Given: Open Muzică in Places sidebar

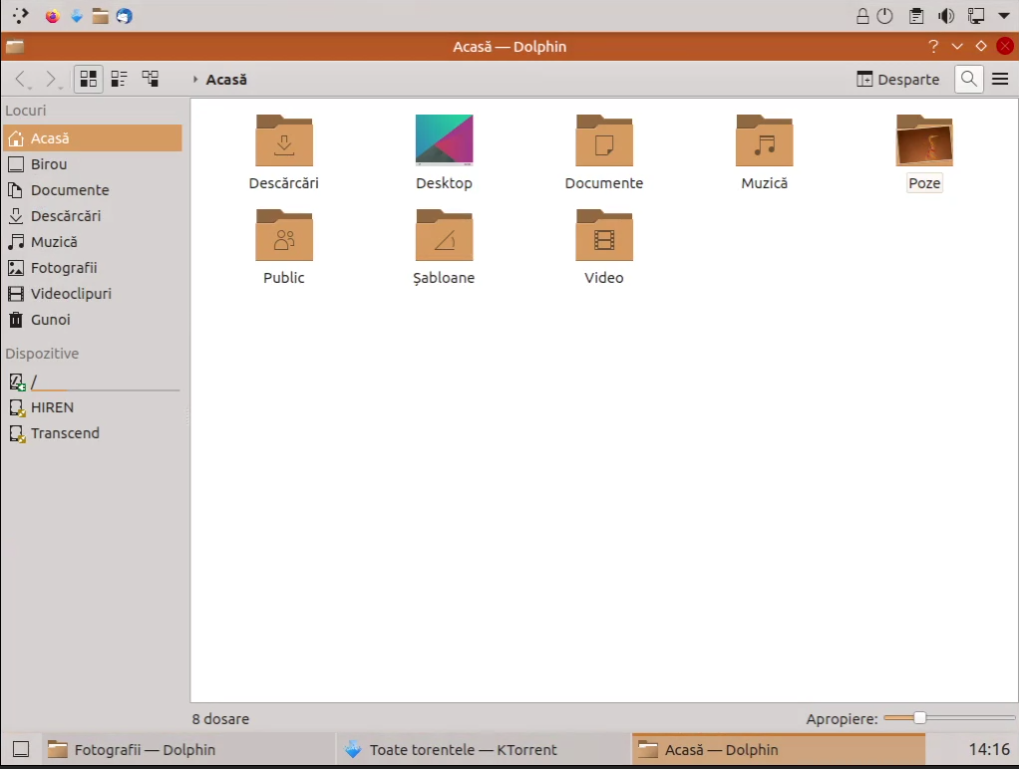Looking at the screenshot, I should (93, 242).
